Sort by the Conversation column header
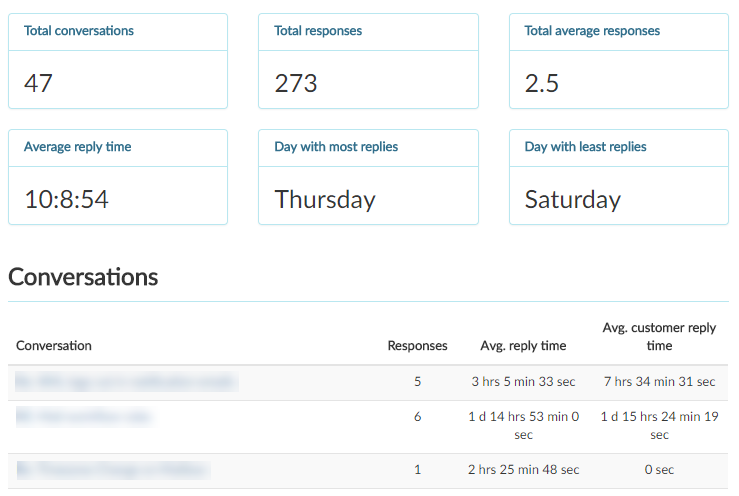 point(54,346)
